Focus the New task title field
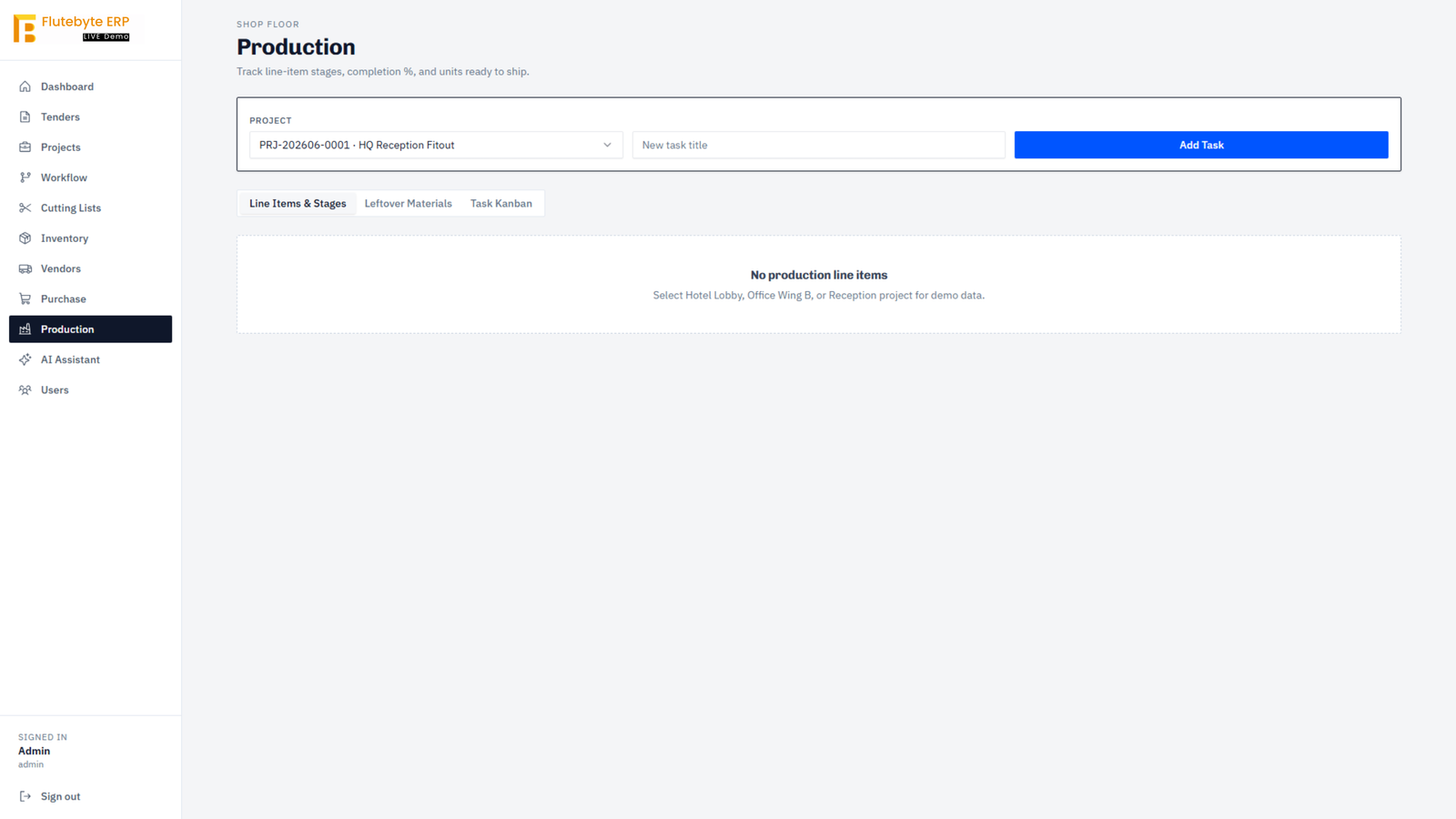 pyautogui.click(x=818, y=145)
